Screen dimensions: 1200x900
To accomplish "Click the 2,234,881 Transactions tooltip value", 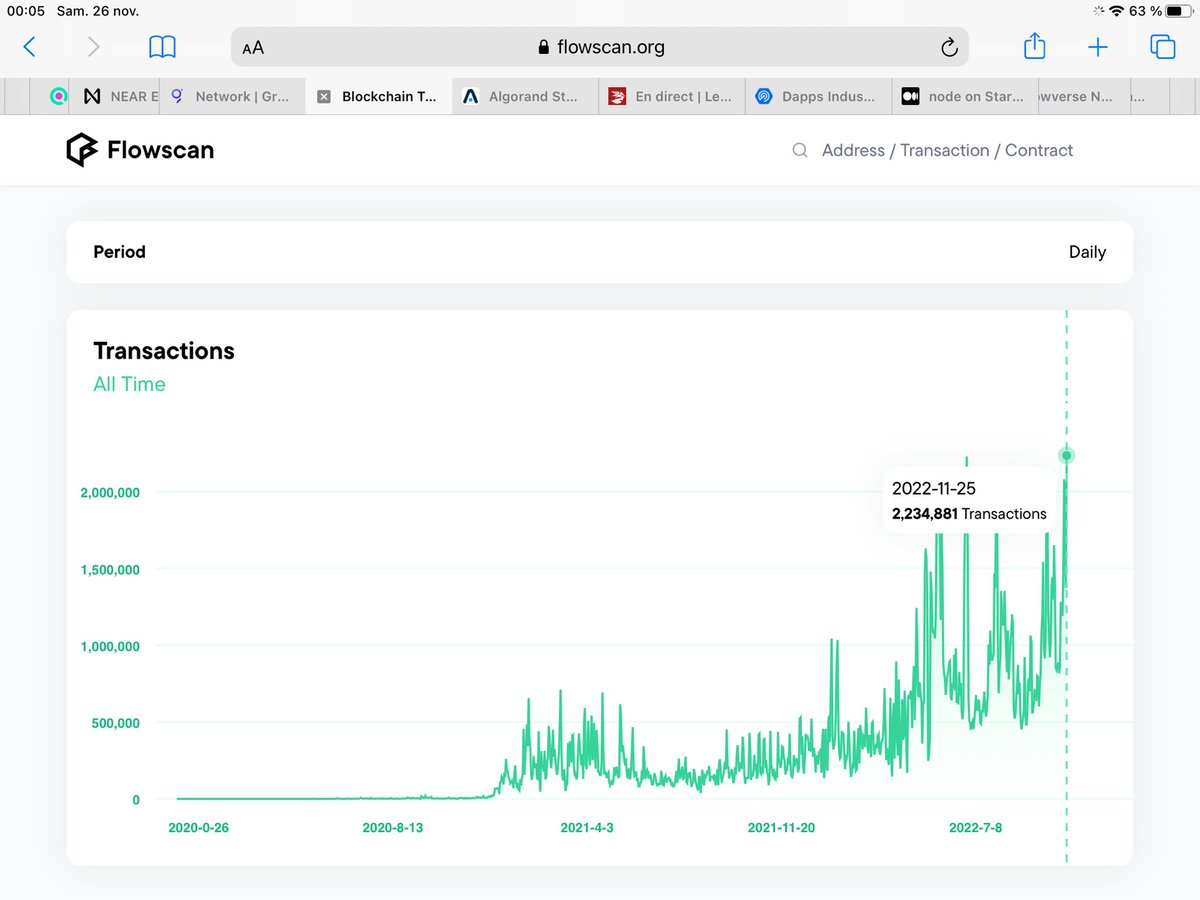I will 969,514.
